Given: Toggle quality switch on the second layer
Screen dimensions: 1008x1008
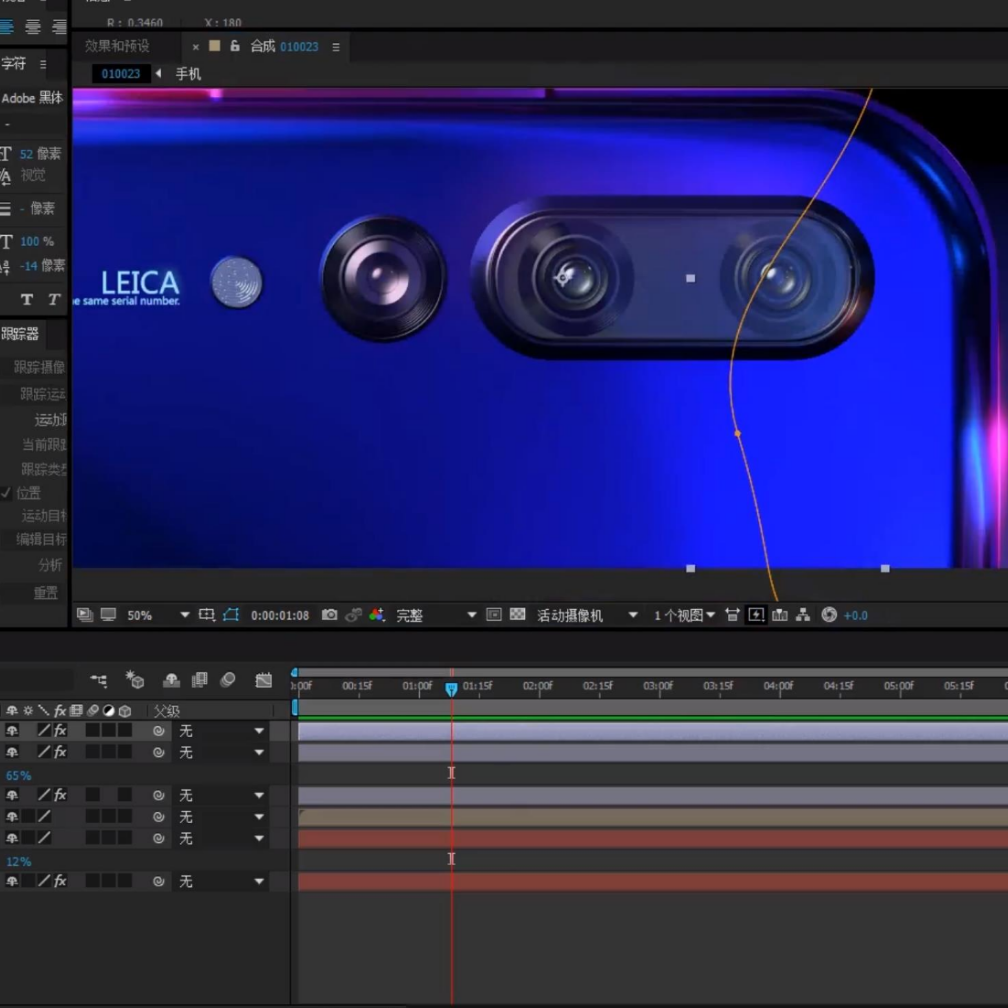Looking at the screenshot, I should [x=44, y=752].
